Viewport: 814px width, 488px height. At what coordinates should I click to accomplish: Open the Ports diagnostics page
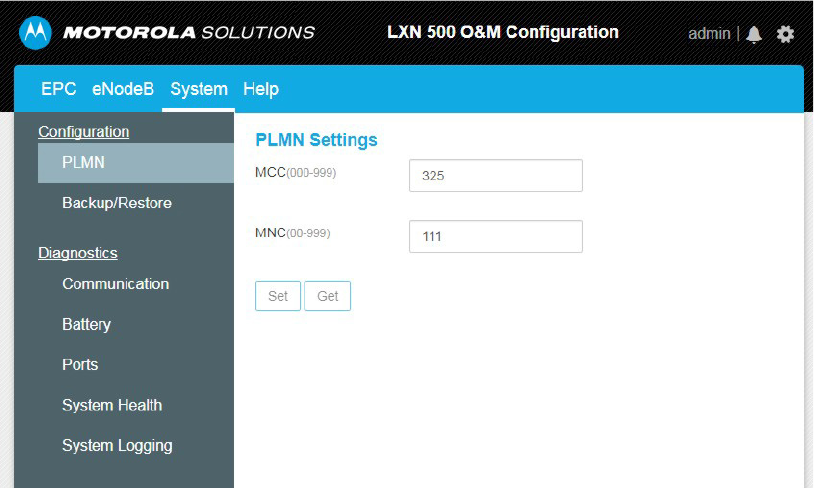coord(80,364)
